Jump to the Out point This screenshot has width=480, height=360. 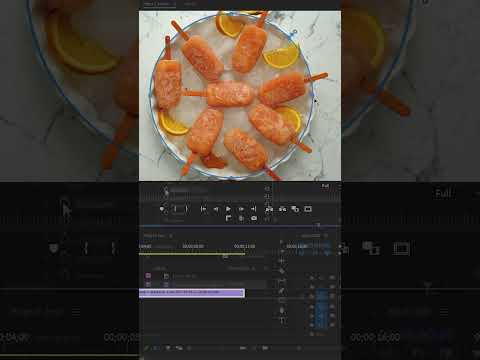(254, 209)
